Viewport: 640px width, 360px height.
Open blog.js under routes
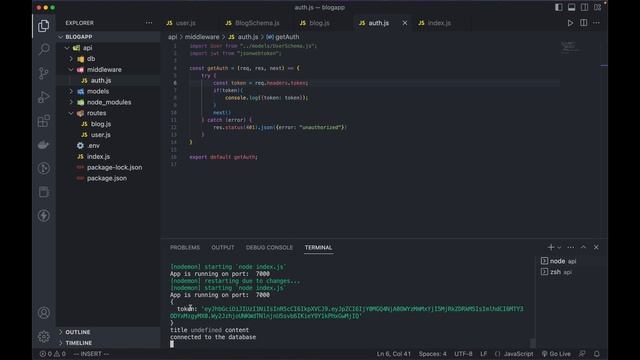(x=108, y=124)
